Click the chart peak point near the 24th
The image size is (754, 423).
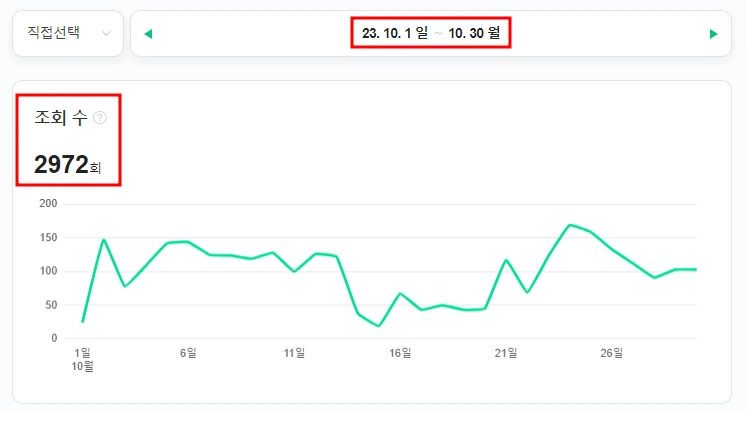[569, 225]
